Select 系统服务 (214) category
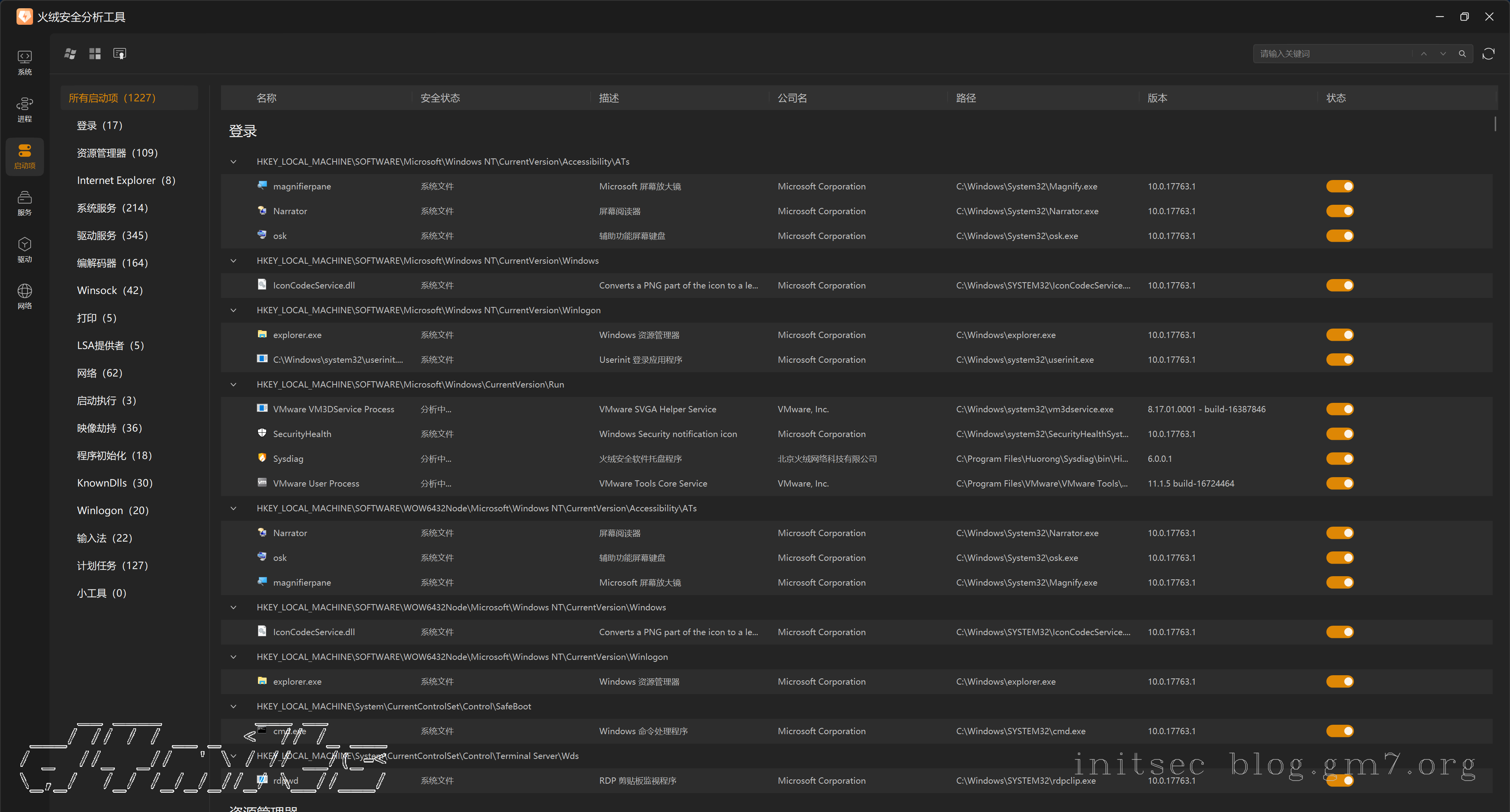 click(x=112, y=208)
